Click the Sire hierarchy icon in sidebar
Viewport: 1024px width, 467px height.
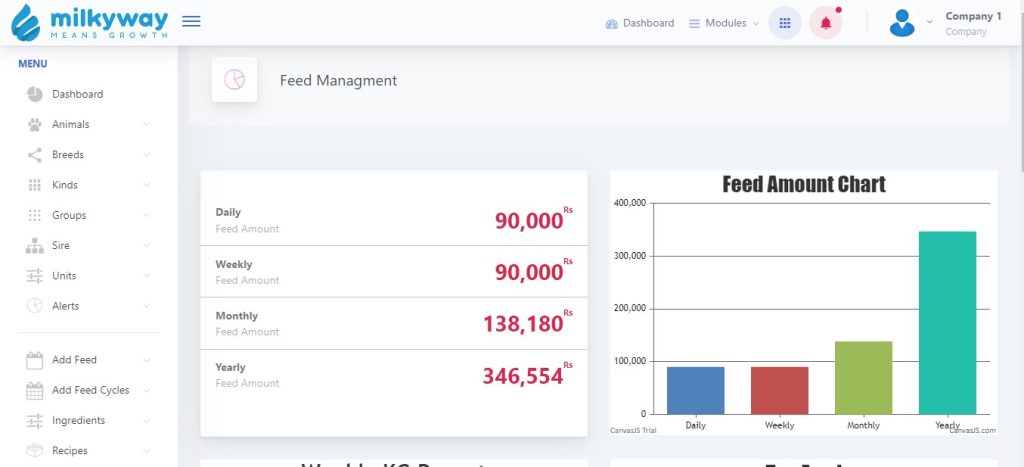pos(35,246)
